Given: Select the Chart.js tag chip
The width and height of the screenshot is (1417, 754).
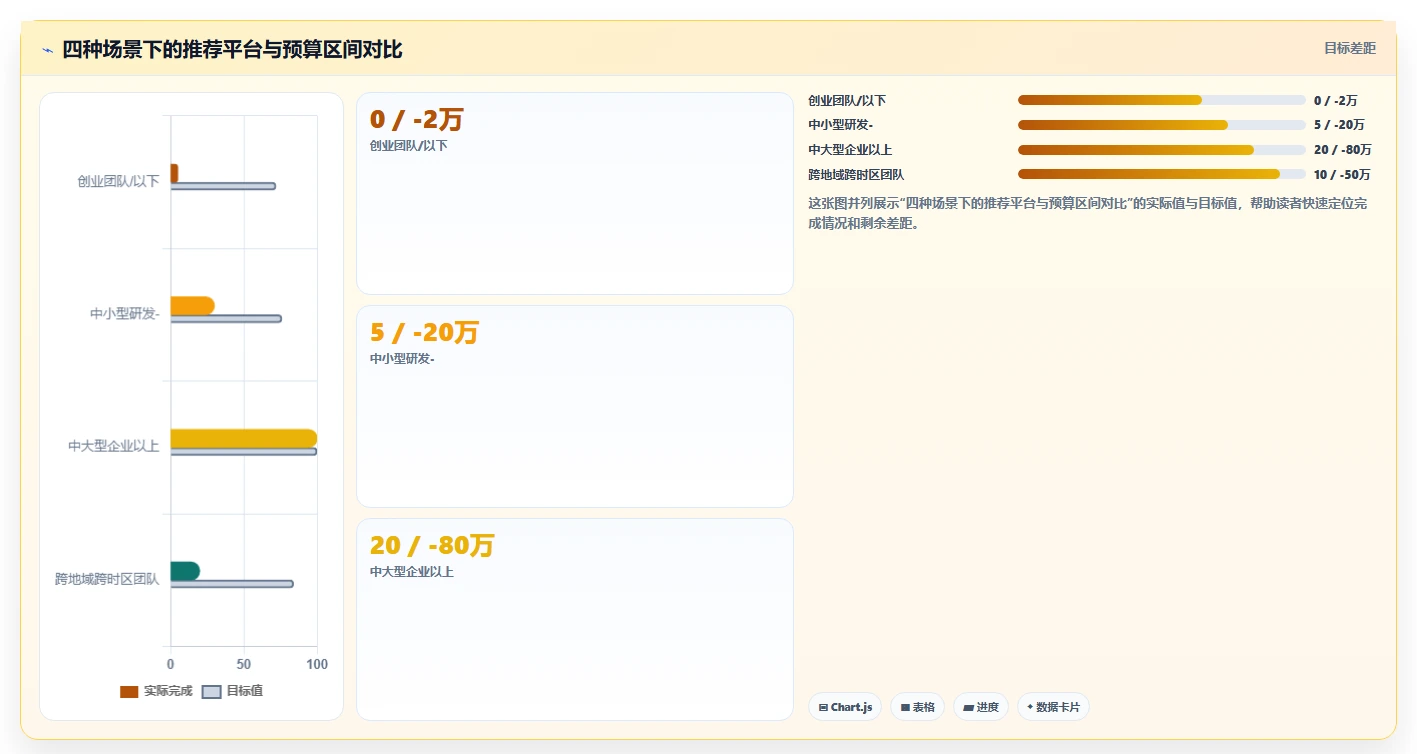Looking at the screenshot, I should click(x=845, y=707).
